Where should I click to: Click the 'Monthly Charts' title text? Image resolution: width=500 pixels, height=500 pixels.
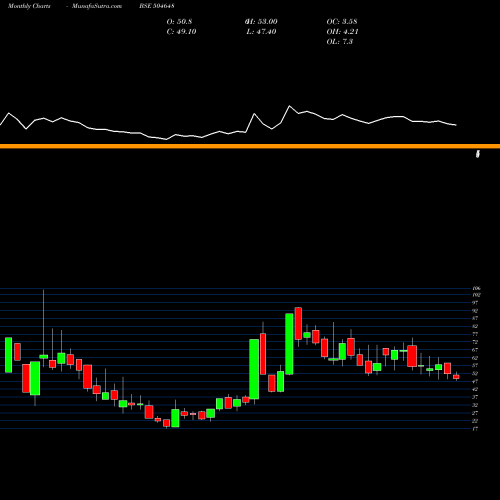point(29,6)
